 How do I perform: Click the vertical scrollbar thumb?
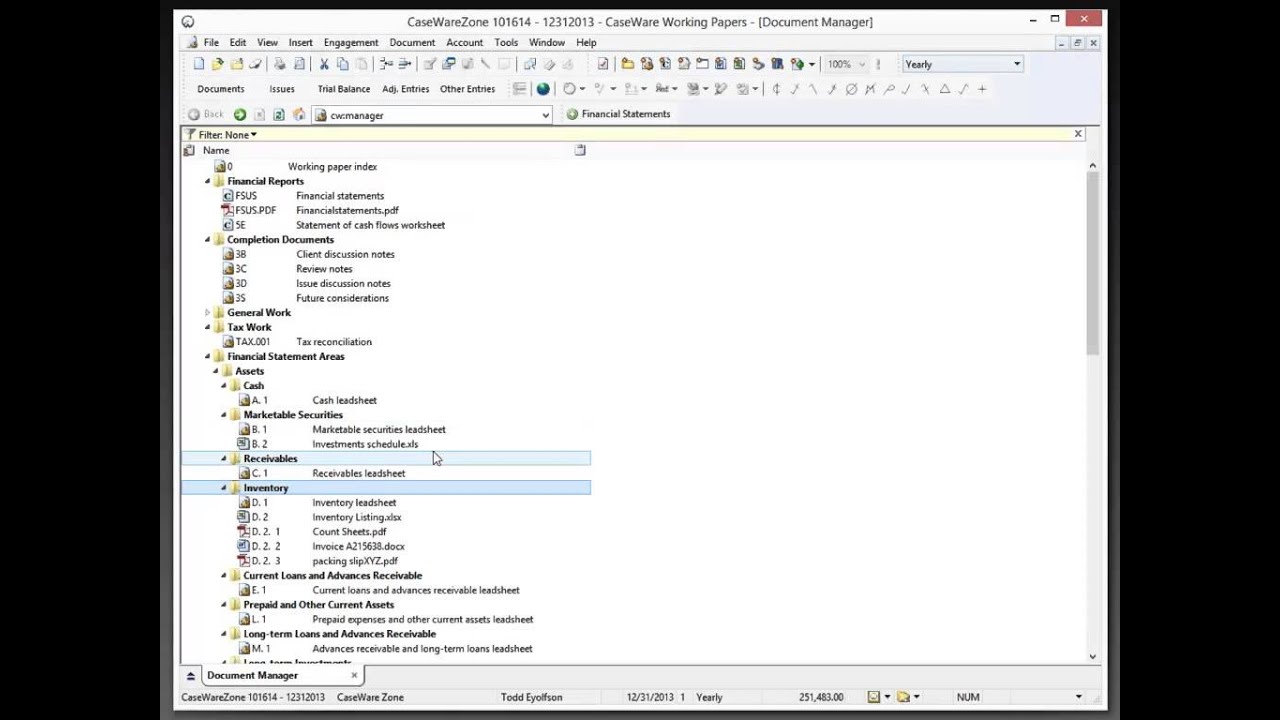[1092, 262]
